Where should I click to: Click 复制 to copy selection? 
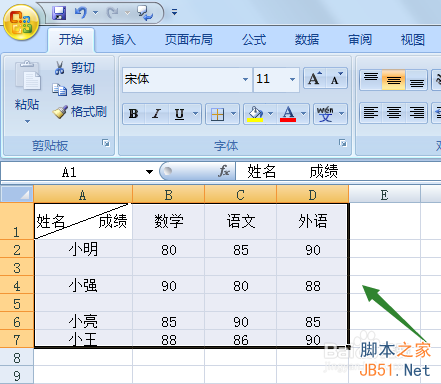[x=74, y=90]
